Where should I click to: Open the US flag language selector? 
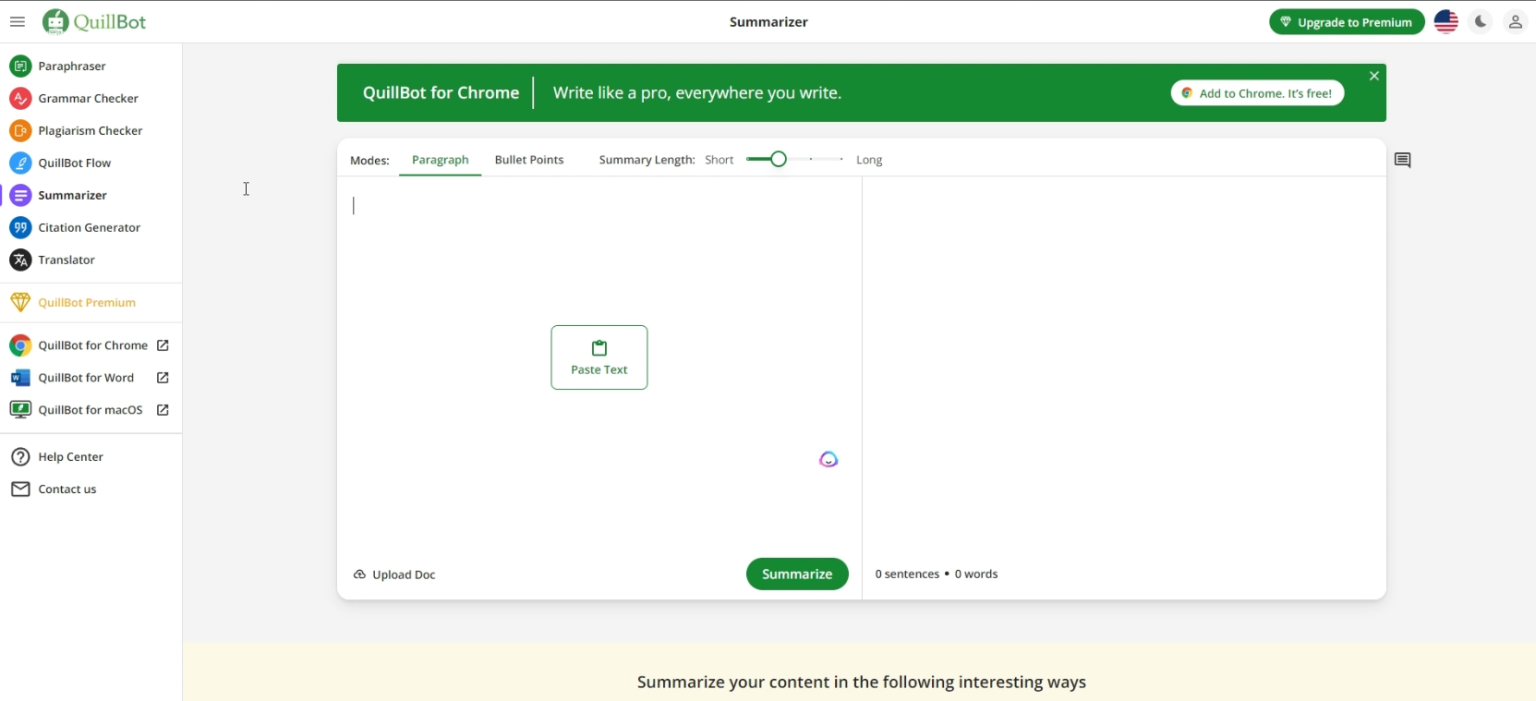coord(1446,22)
